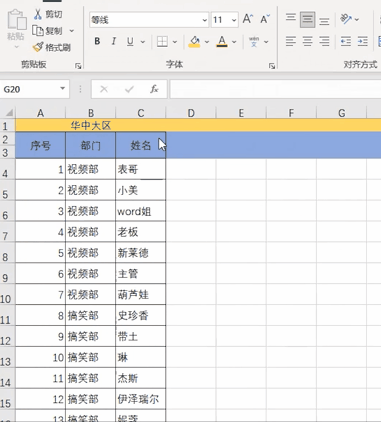Select column A header
The height and width of the screenshot is (422, 381).
click(40, 113)
